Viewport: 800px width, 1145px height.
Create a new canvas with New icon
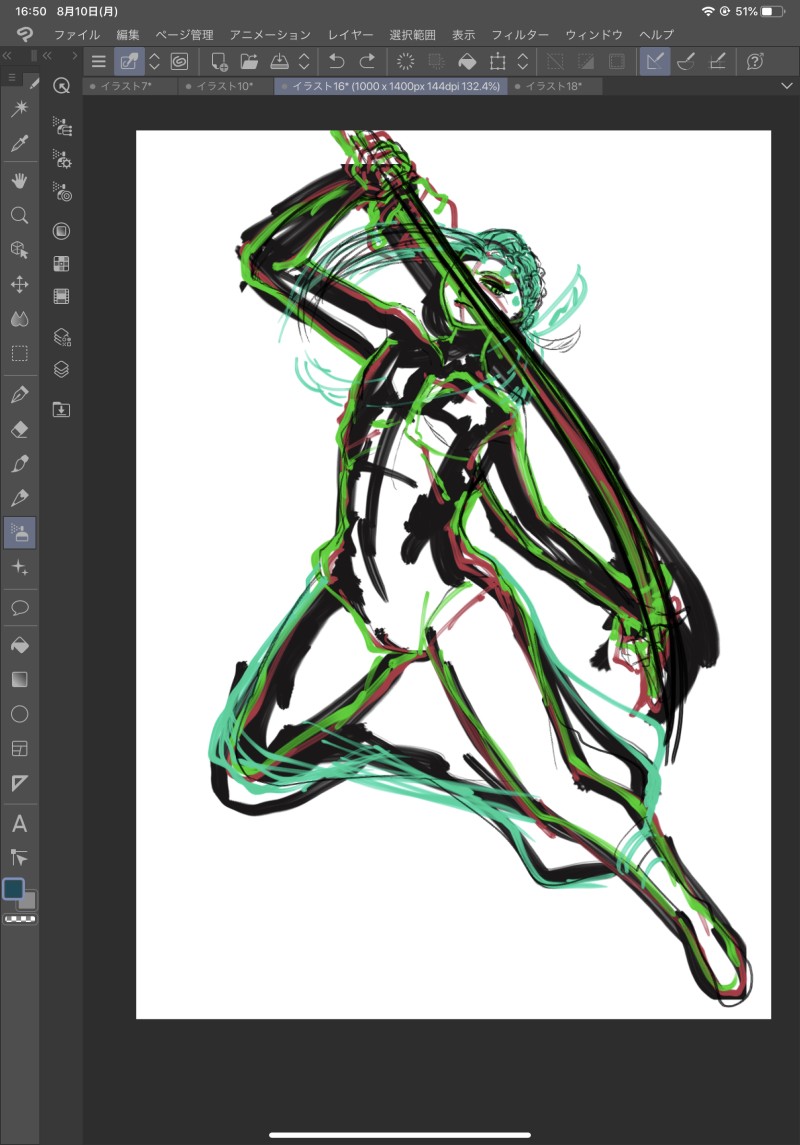pyautogui.click(x=219, y=61)
